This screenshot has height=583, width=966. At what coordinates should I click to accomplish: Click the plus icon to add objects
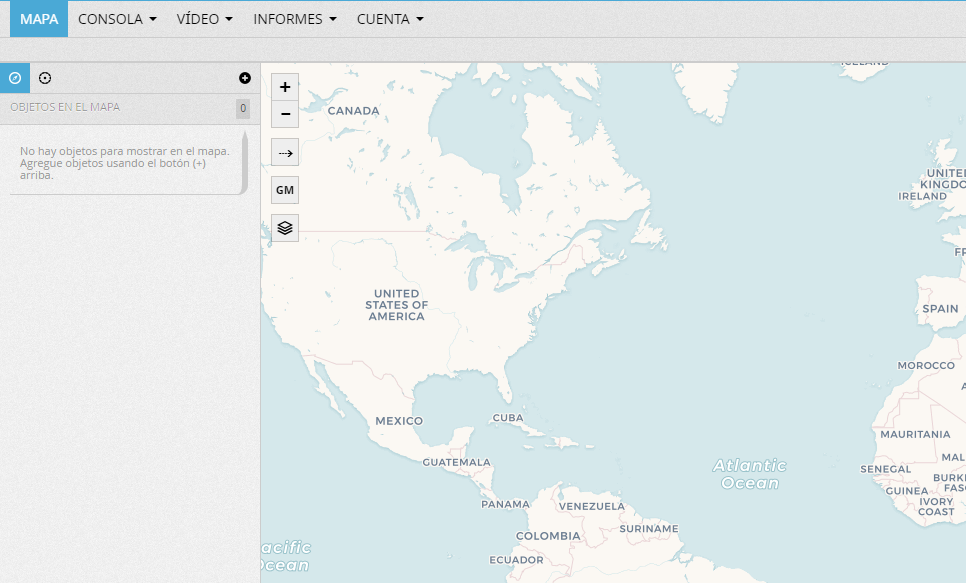point(245,78)
